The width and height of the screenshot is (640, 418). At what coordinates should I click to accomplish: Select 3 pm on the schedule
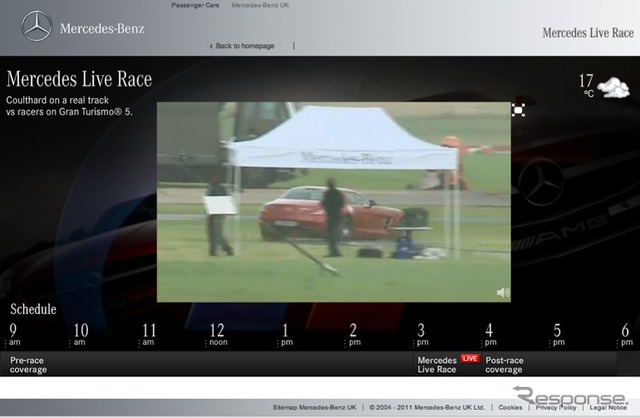point(422,334)
